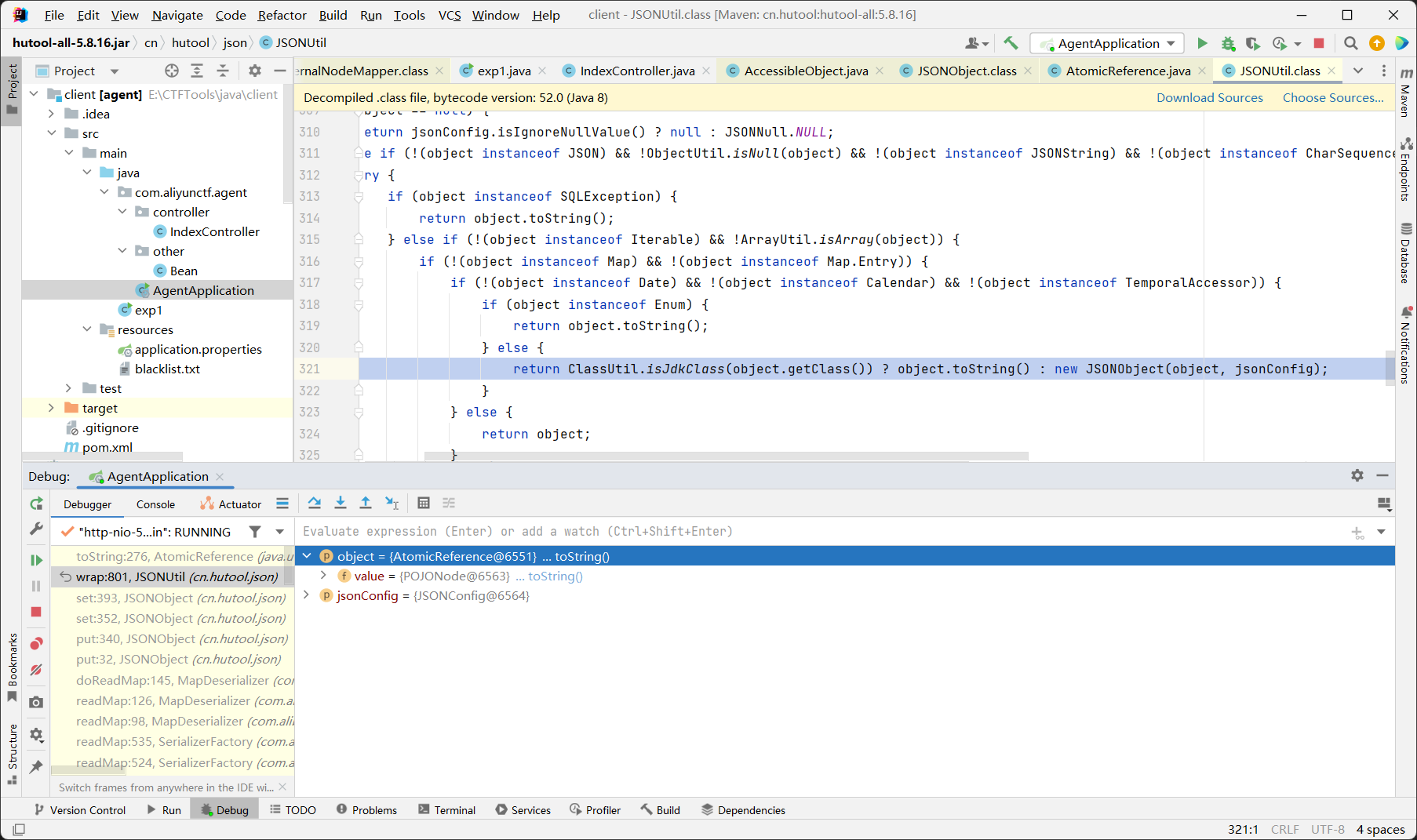The width and height of the screenshot is (1417, 840).
Task: Open the thread selector dropdown arrow
Action: pos(279,532)
